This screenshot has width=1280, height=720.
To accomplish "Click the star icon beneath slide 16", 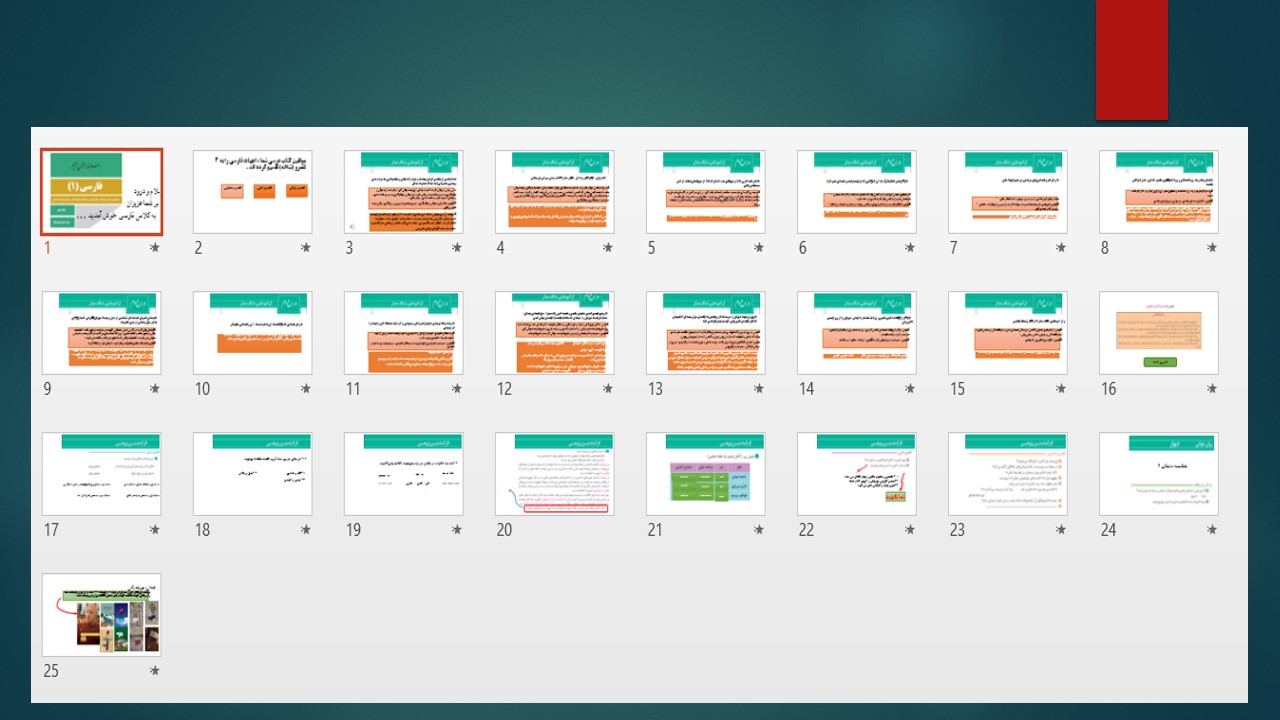I will [x=1211, y=389].
